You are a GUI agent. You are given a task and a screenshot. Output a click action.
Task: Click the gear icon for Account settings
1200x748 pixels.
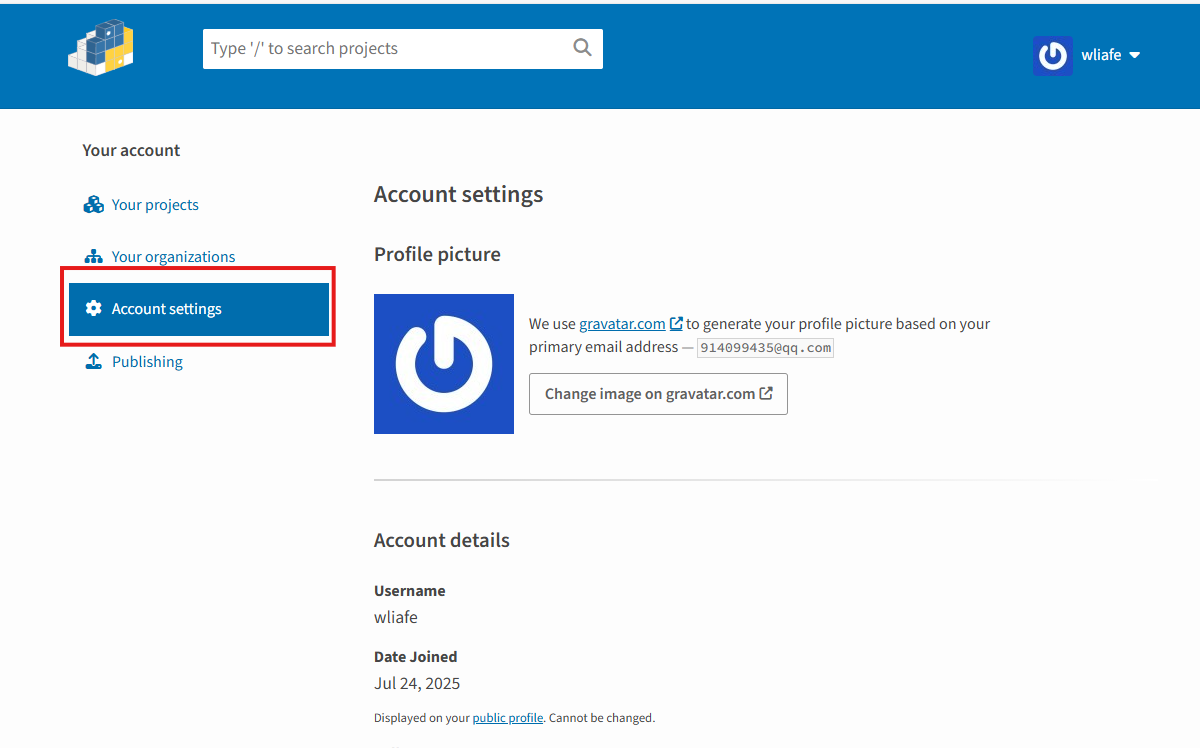(x=94, y=309)
